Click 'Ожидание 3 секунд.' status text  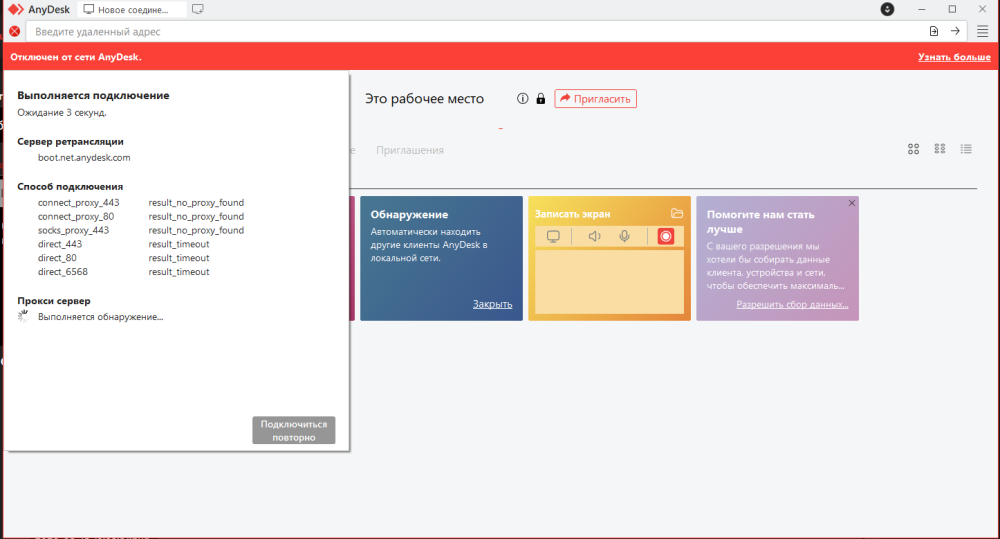click(x=62, y=112)
